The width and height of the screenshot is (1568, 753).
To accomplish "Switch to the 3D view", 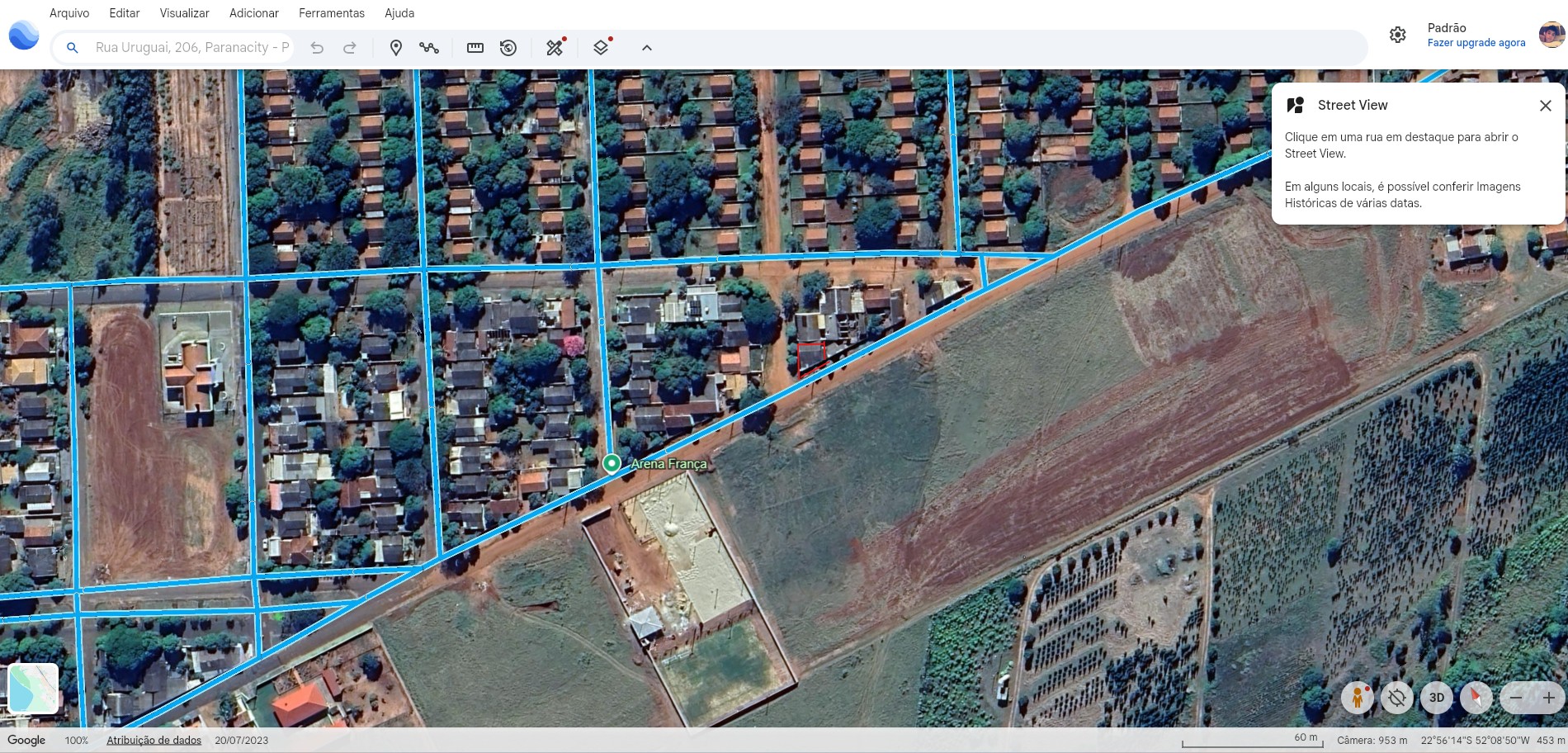I will [x=1437, y=698].
